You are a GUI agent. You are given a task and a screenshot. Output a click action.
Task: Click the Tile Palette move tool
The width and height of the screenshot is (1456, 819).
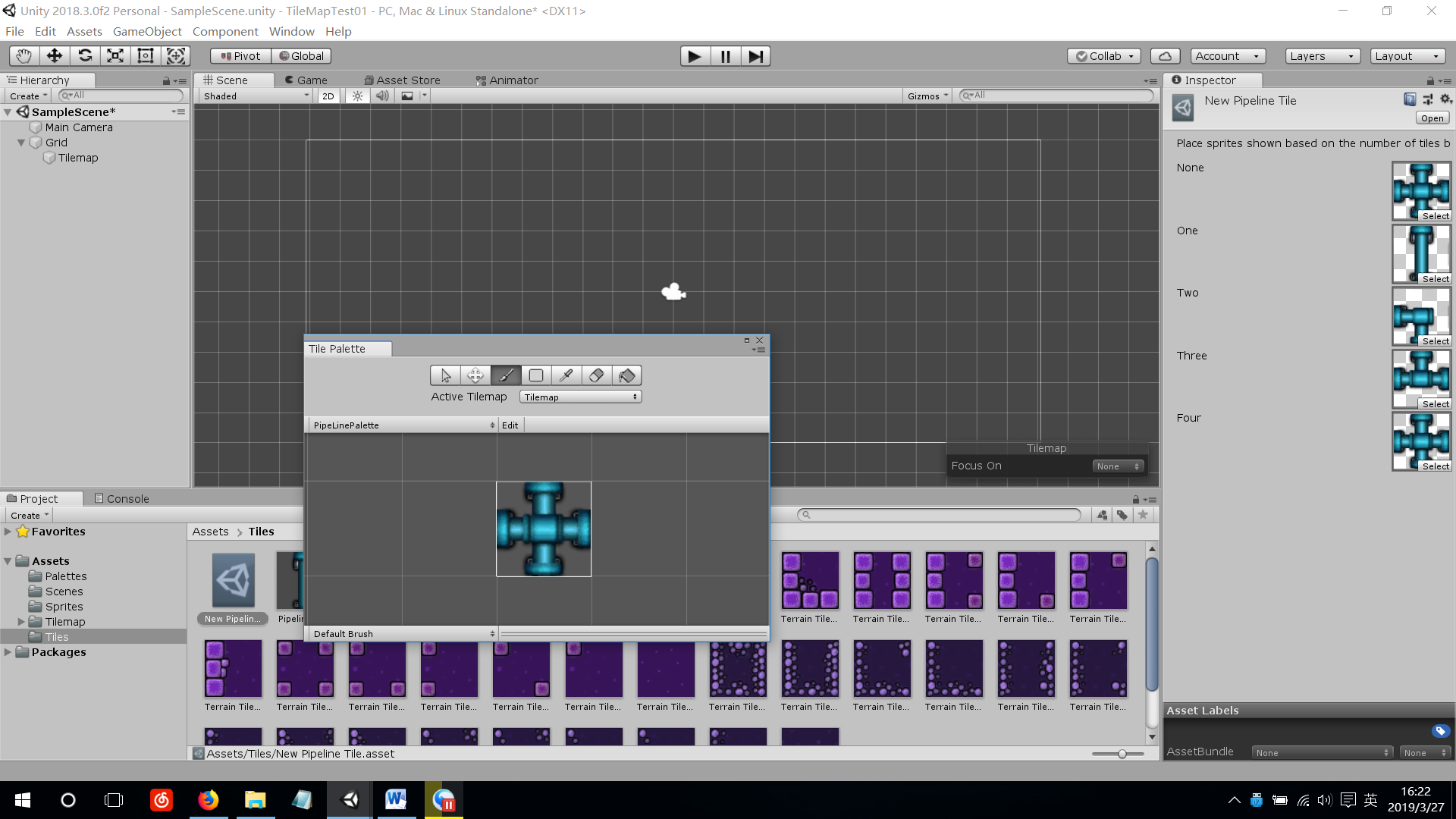[x=475, y=375]
